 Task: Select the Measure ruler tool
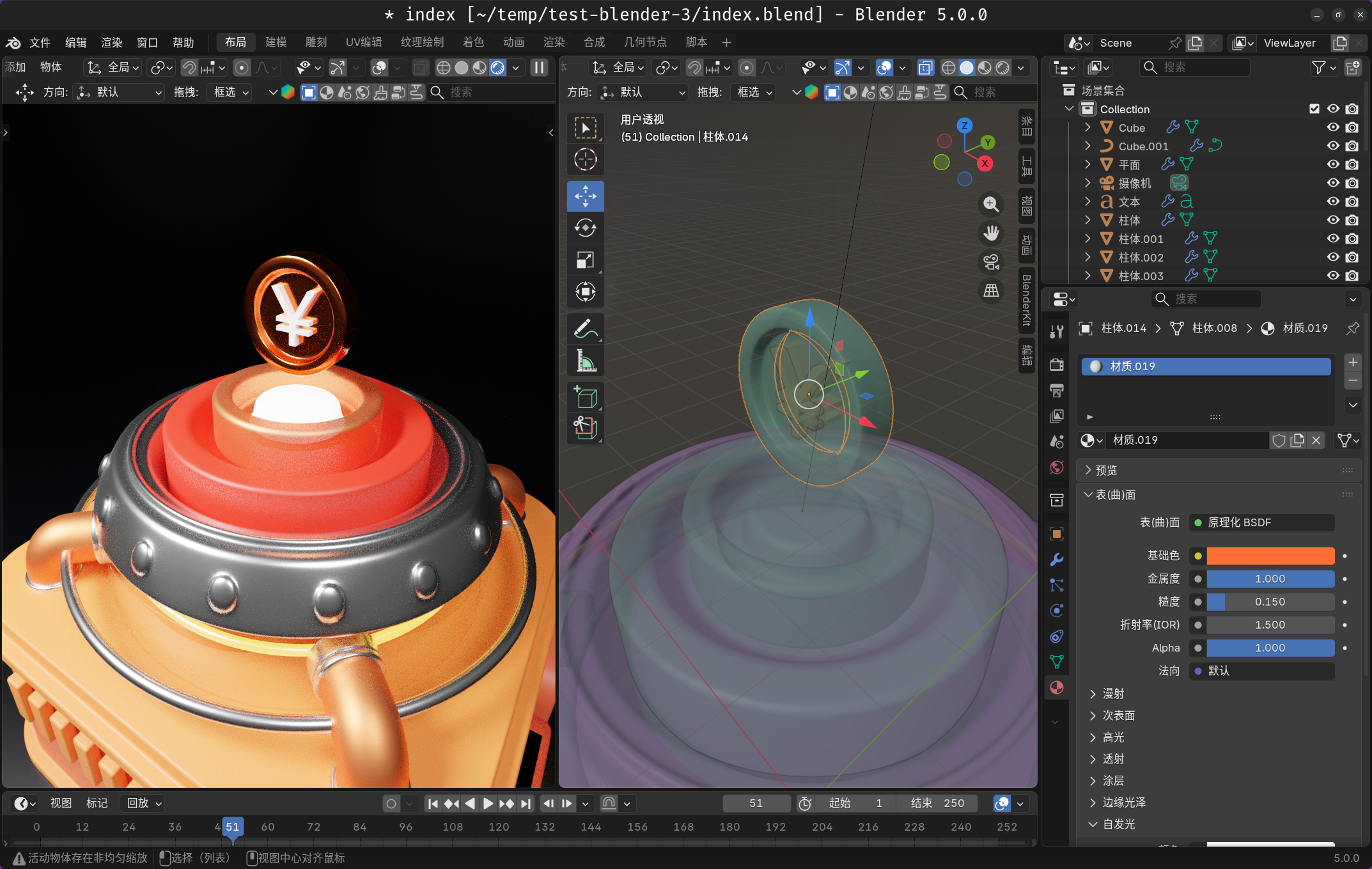pyautogui.click(x=585, y=361)
